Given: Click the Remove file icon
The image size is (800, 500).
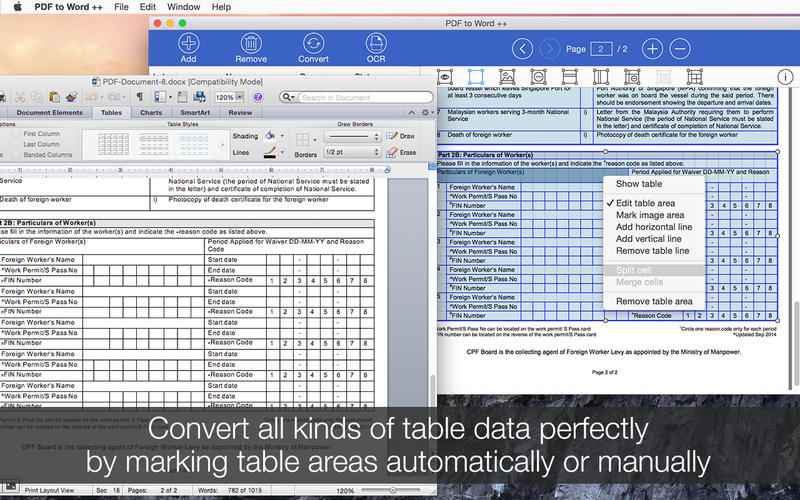Looking at the screenshot, I should (251, 44).
